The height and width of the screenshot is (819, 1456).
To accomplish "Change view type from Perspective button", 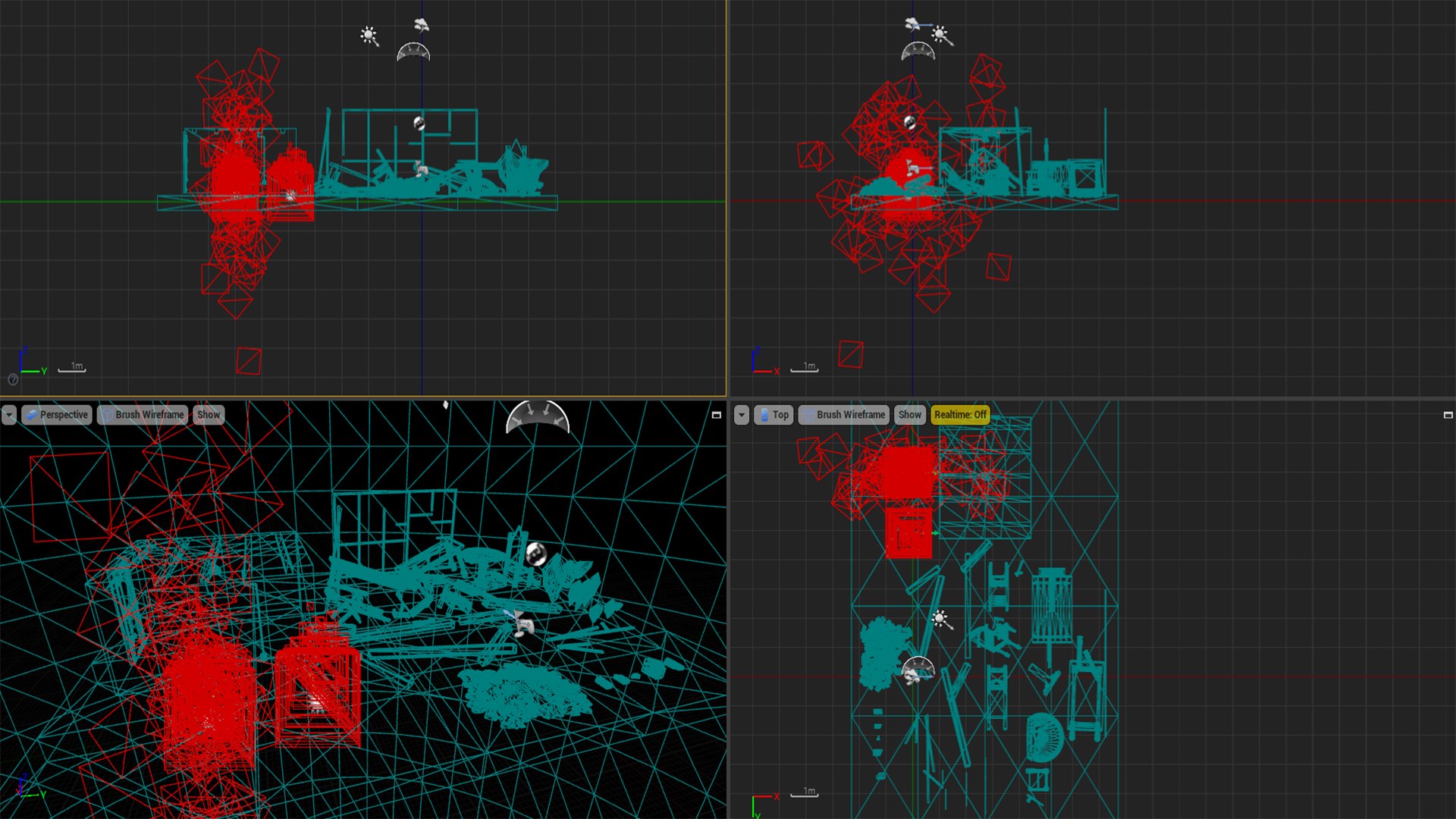I will click(57, 415).
